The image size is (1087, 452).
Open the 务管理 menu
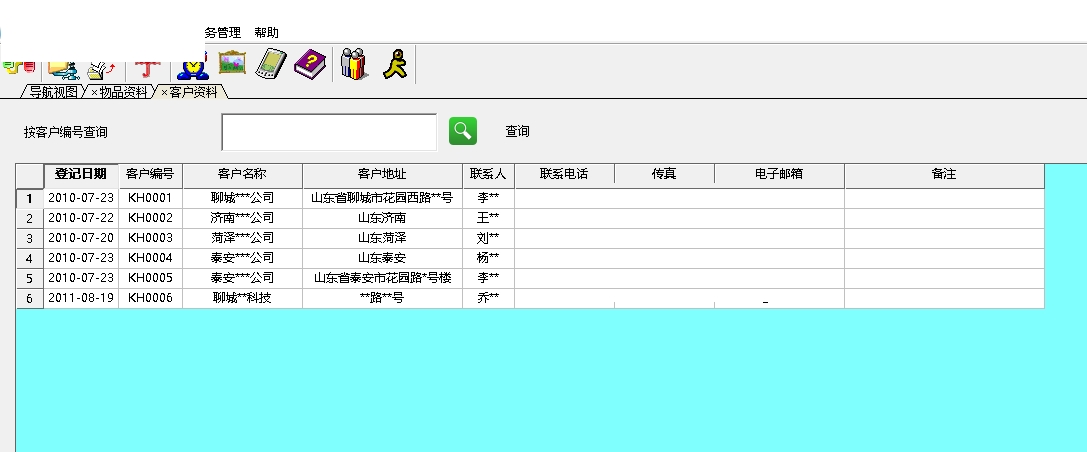click(223, 33)
